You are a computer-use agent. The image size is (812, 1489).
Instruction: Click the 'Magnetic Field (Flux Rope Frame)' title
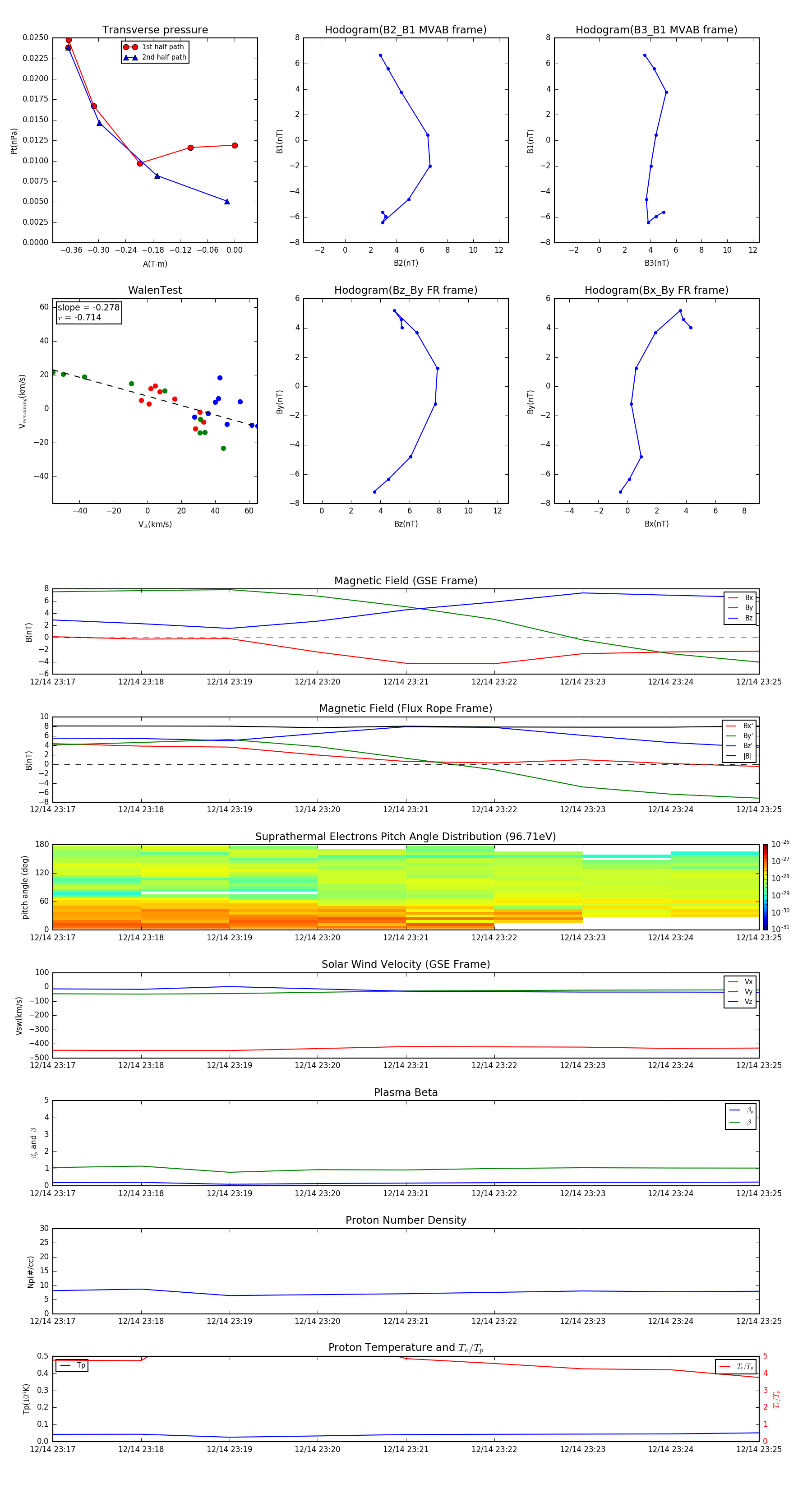(406, 709)
